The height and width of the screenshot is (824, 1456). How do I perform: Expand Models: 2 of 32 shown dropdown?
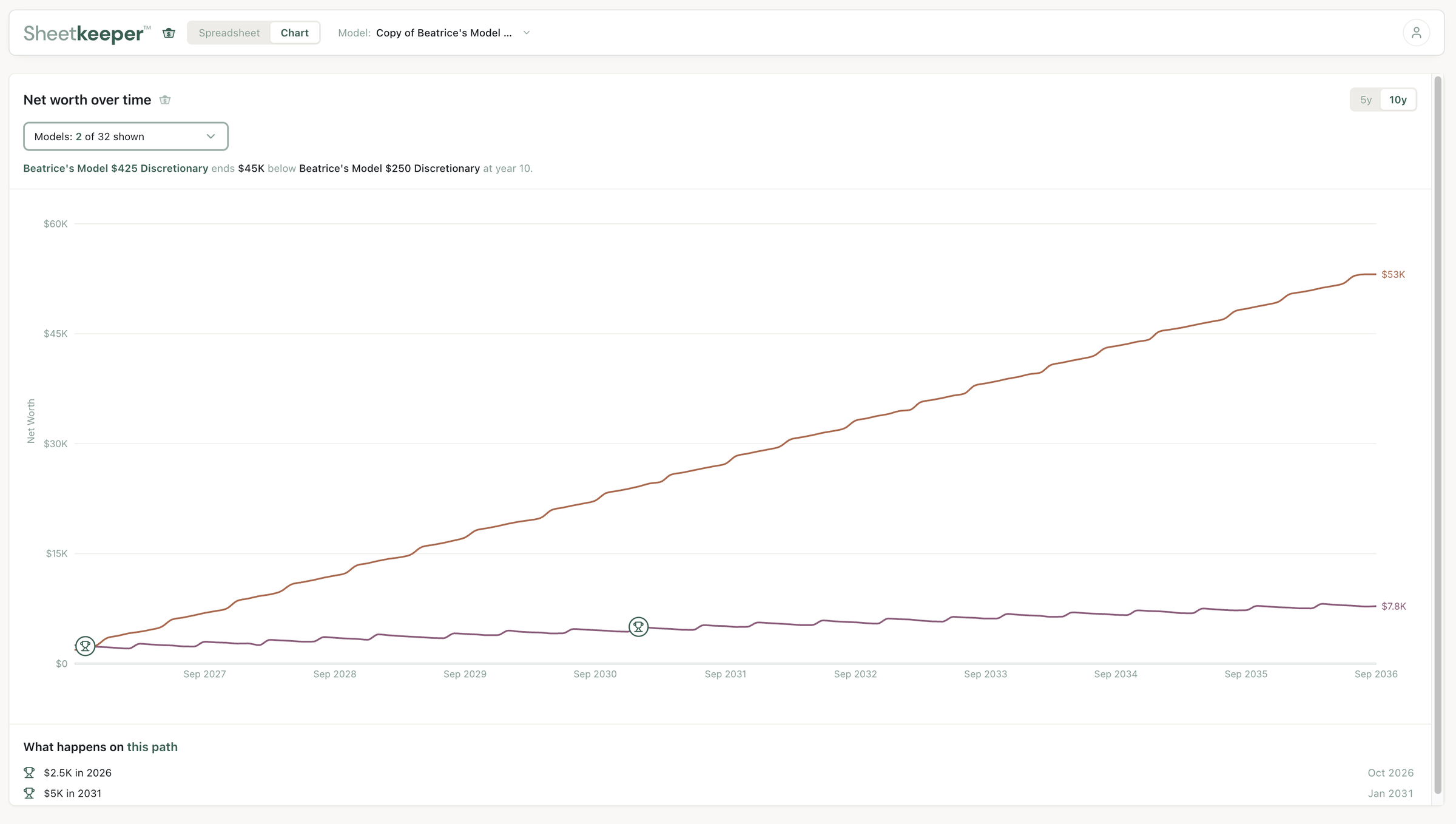click(x=126, y=137)
